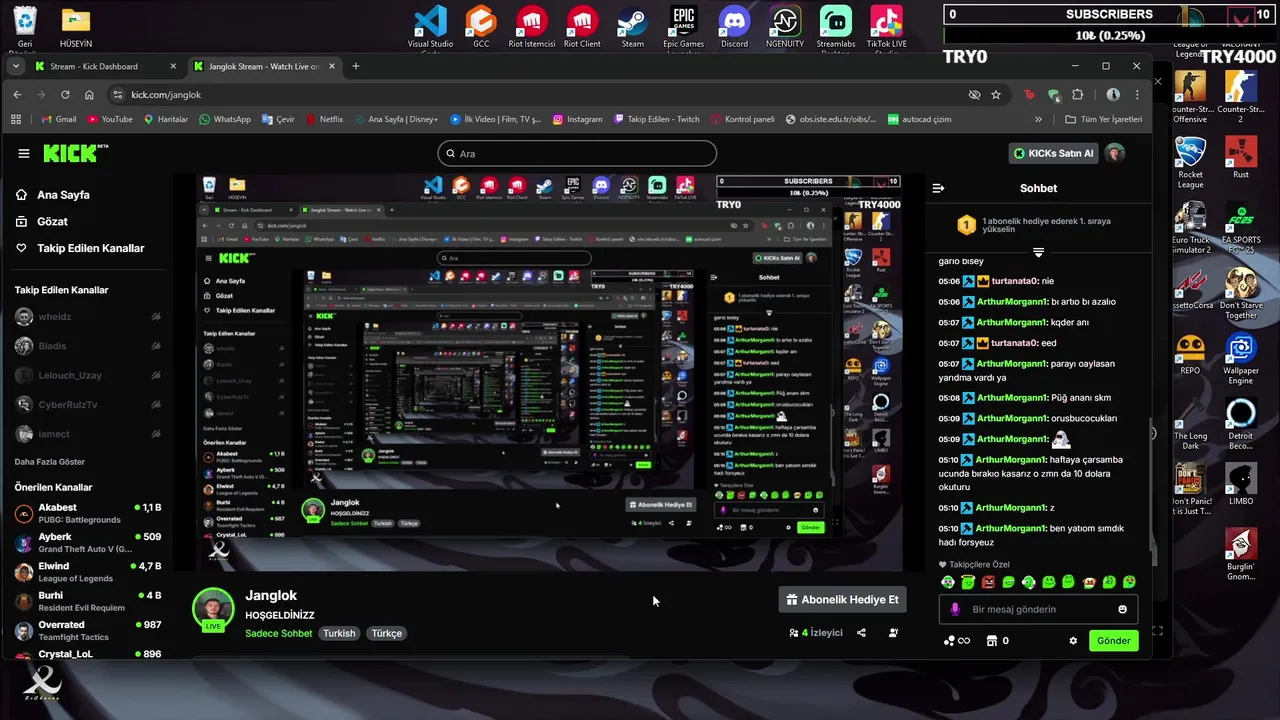
Task: Select the Türkçe tag
Action: (386, 633)
